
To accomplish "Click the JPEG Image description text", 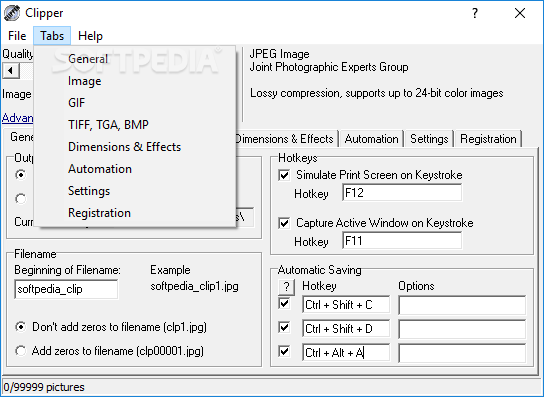I will 280,54.
